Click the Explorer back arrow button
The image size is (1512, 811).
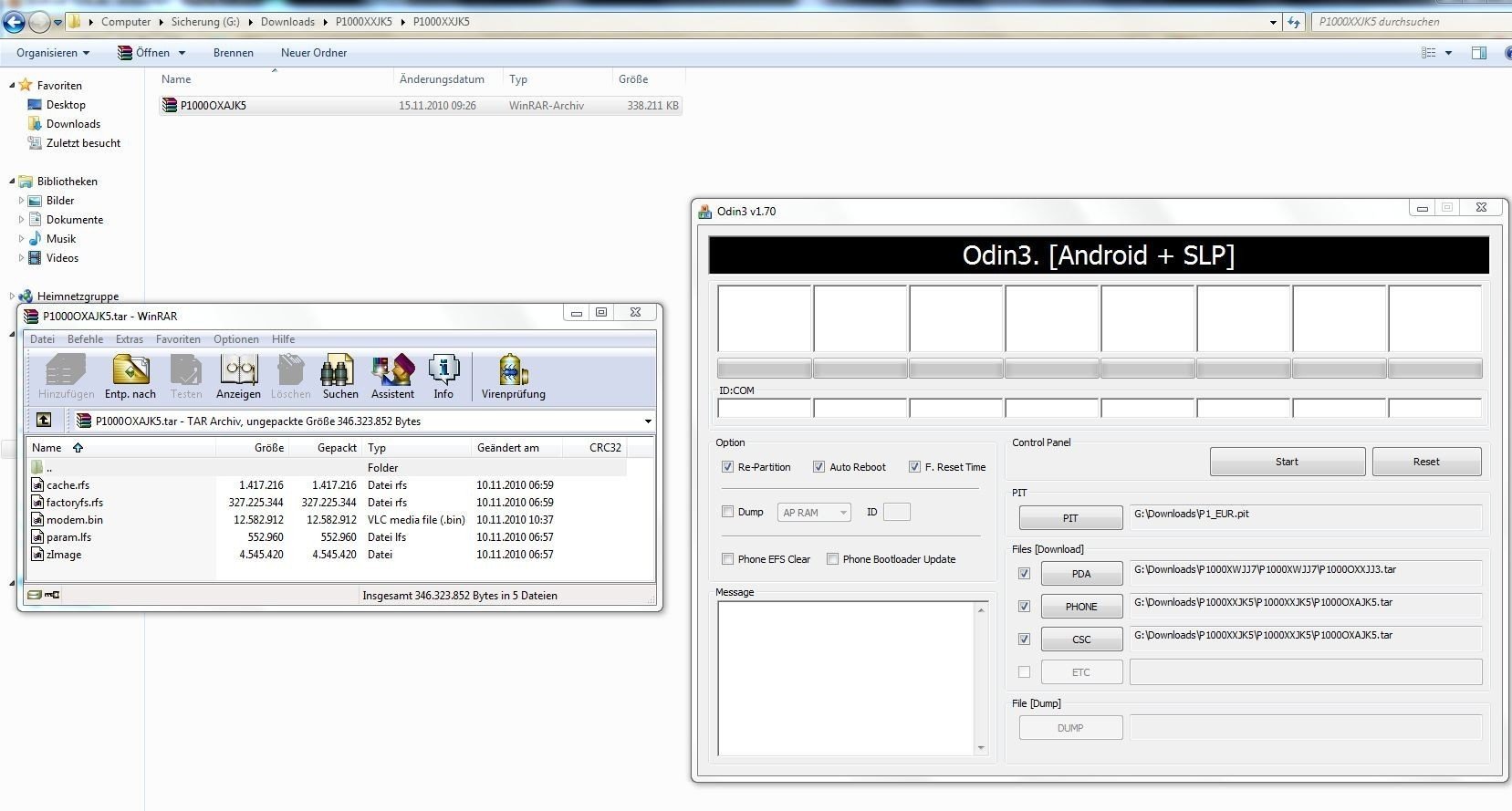[x=15, y=22]
